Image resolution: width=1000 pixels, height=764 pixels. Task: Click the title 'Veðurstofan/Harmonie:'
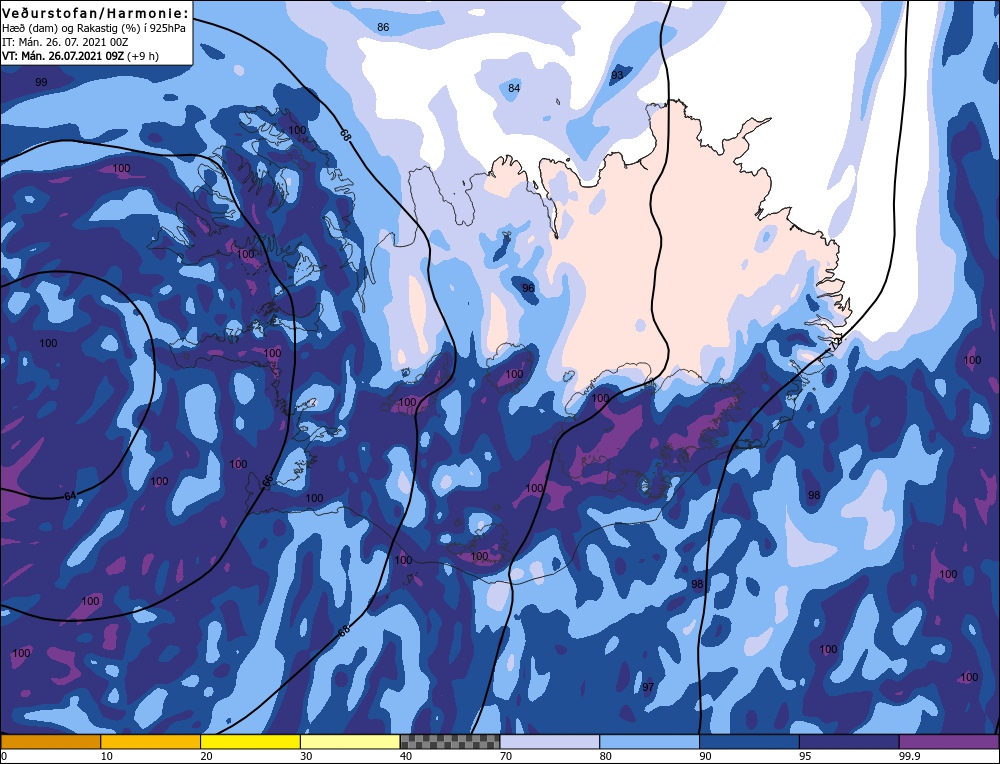coord(96,13)
